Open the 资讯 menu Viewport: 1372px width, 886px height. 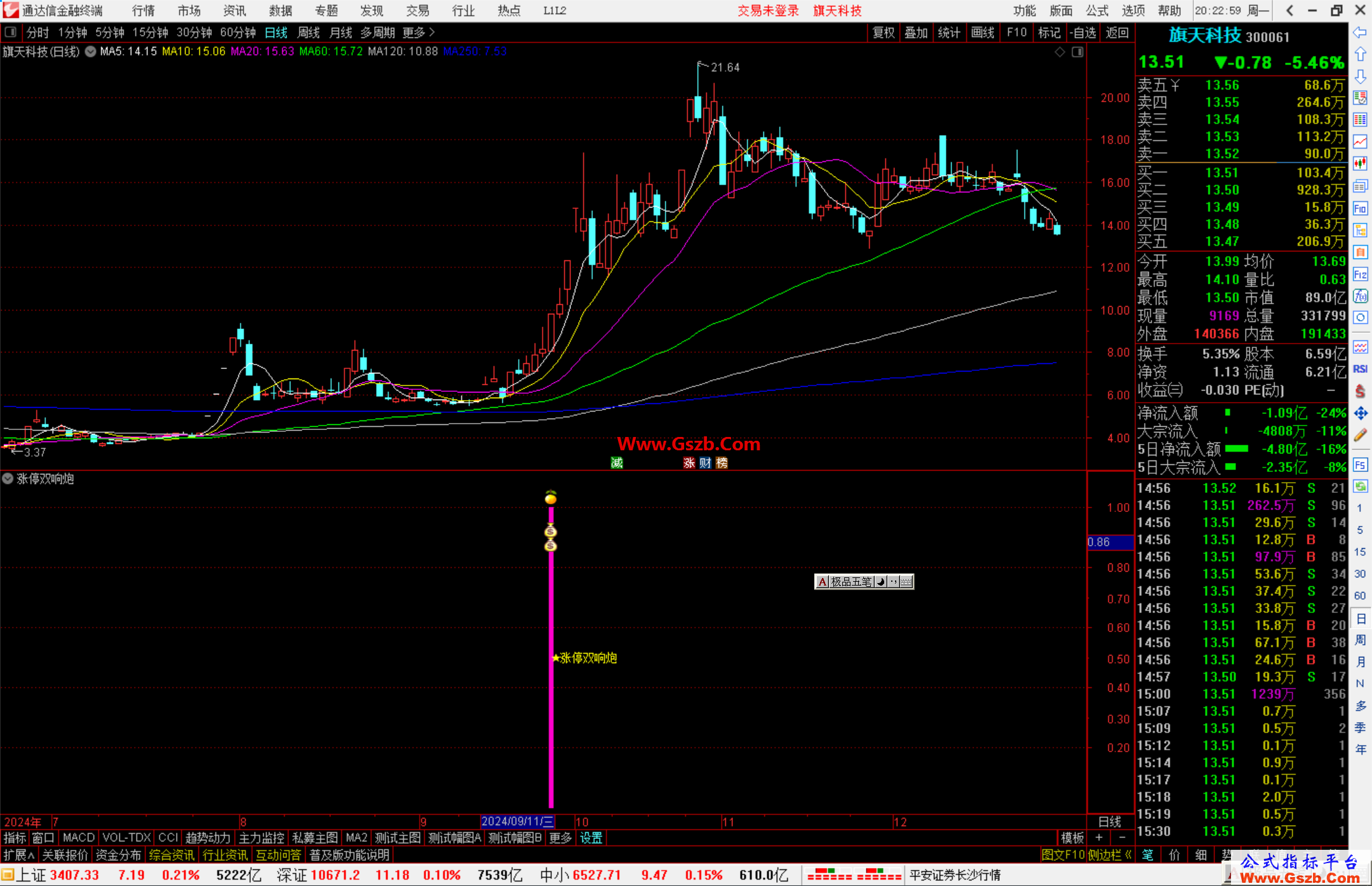click(x=234, y=11)
